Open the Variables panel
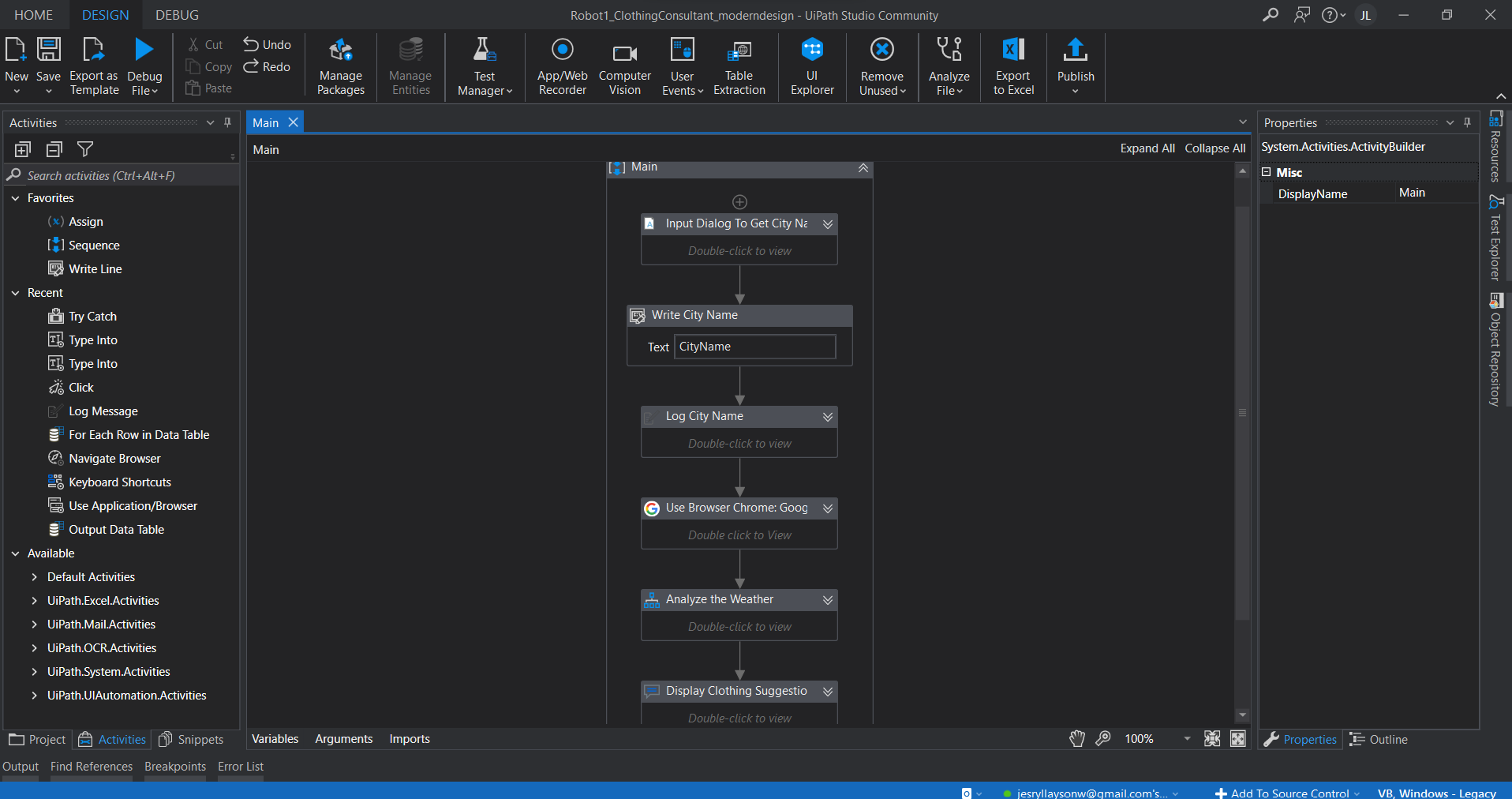 (x=275, y=739)
